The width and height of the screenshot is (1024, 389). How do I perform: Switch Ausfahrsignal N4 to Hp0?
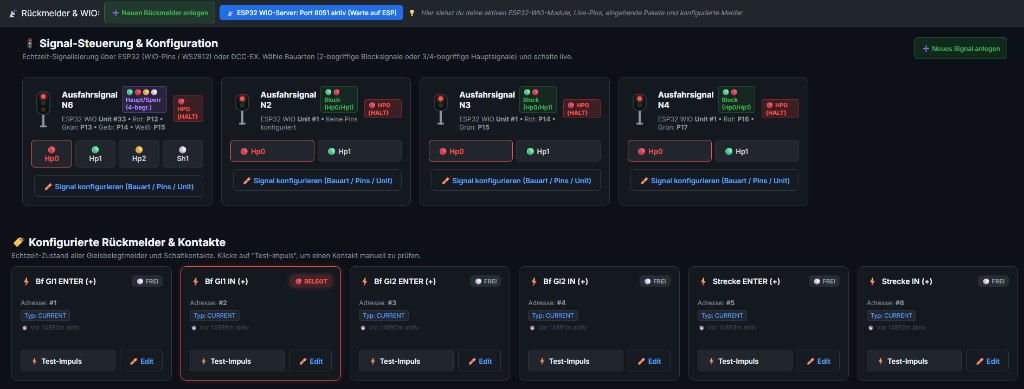[669, 151]
